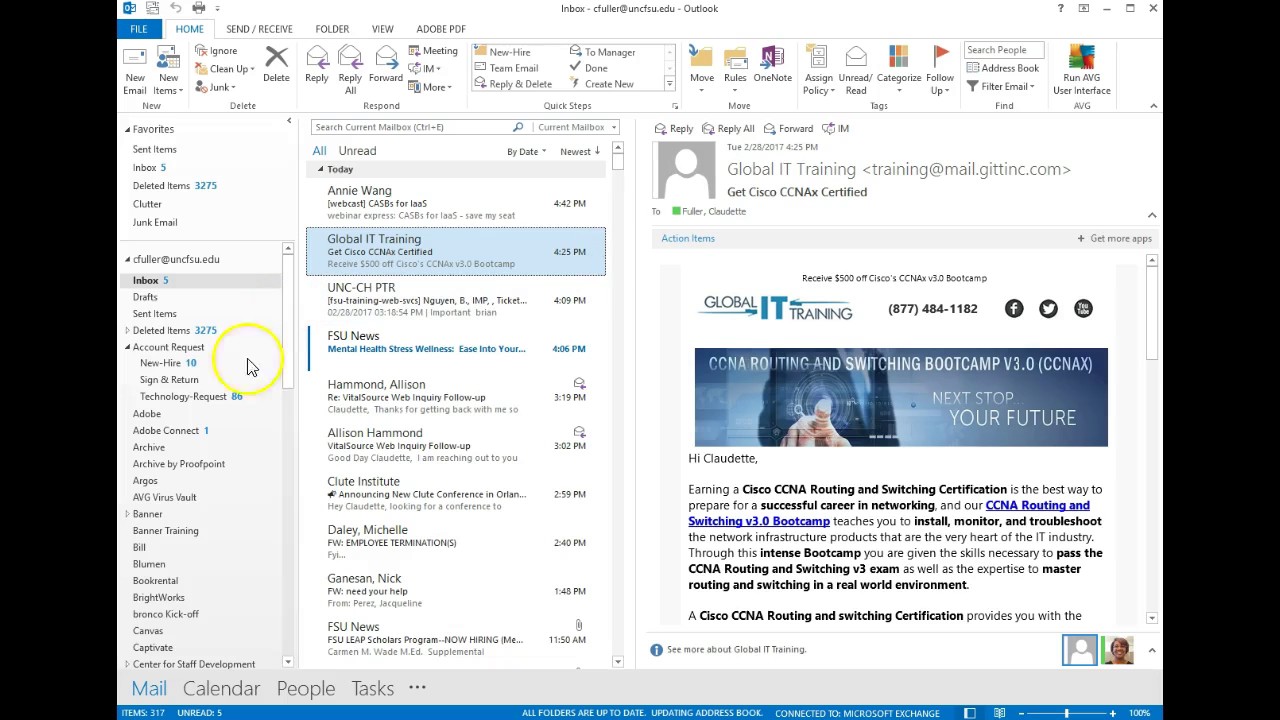
Task: Click the Delete X icon in ribbon
Action: (276, 58)
